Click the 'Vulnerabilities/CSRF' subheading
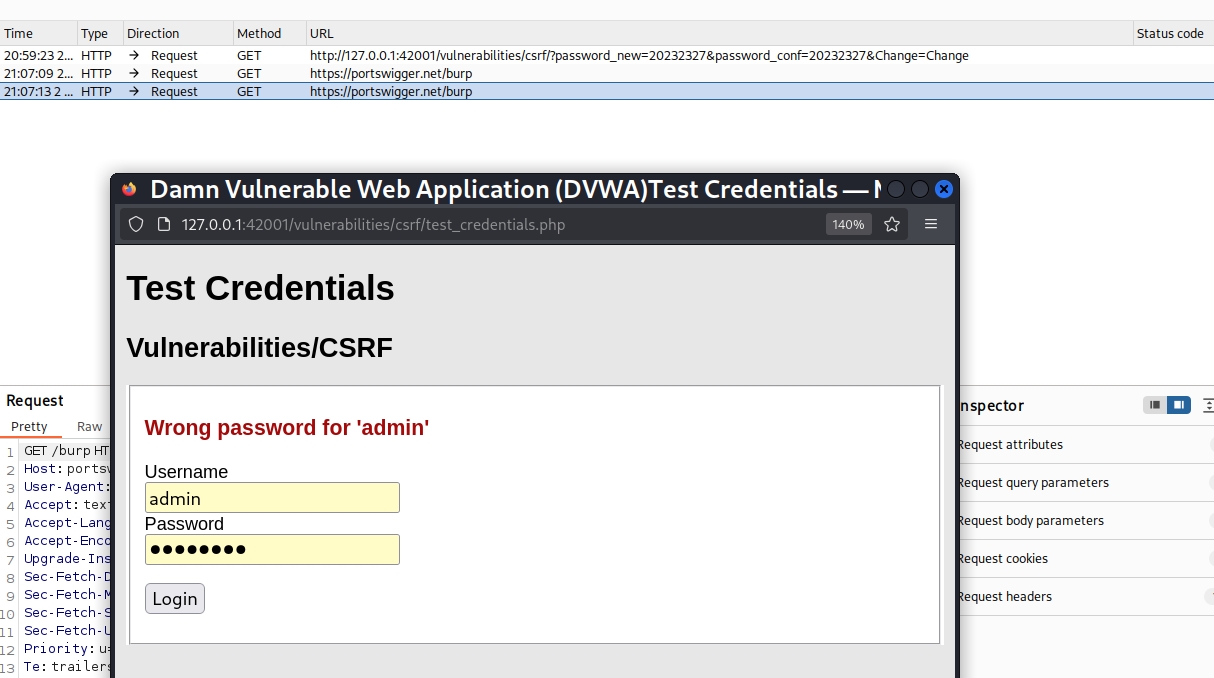The image size is (1214, 678). pyautogui.click(x=259, y=348)
